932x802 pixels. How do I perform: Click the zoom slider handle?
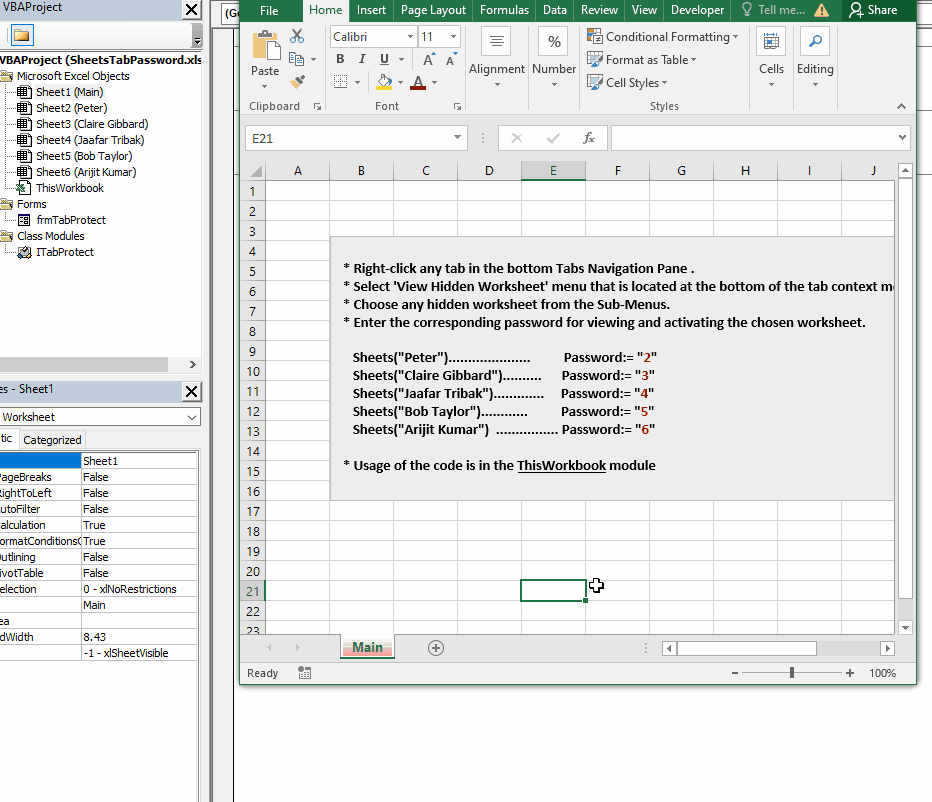792,673
